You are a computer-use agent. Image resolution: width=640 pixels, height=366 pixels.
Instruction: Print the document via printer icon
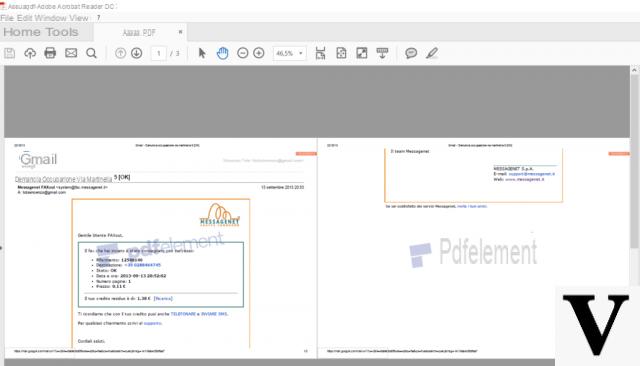coord(50,53)
